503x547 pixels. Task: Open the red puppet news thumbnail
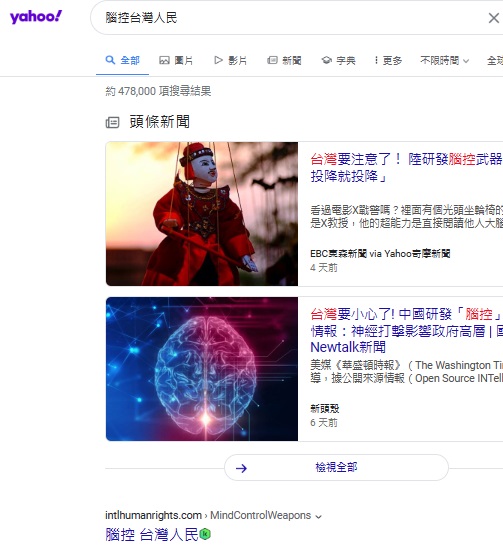(202, 214)
